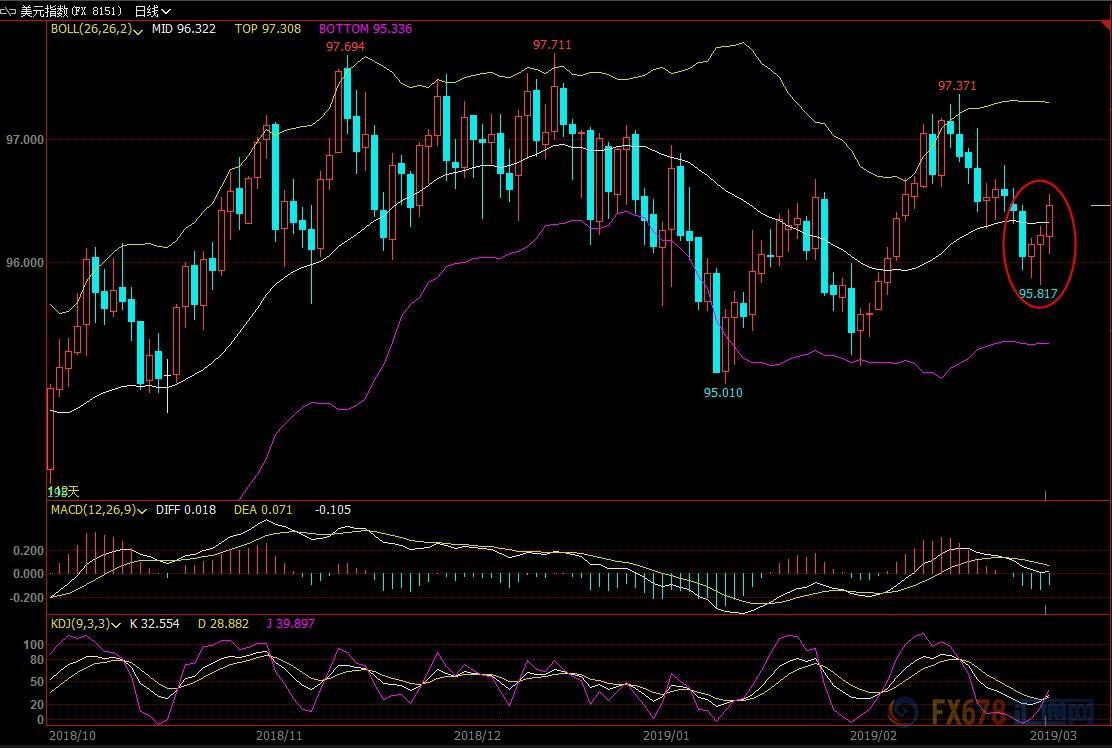This screenshot has width=1112, height=748.
Task: Click the 97.371 high price marker
Action: coord(956,86)
